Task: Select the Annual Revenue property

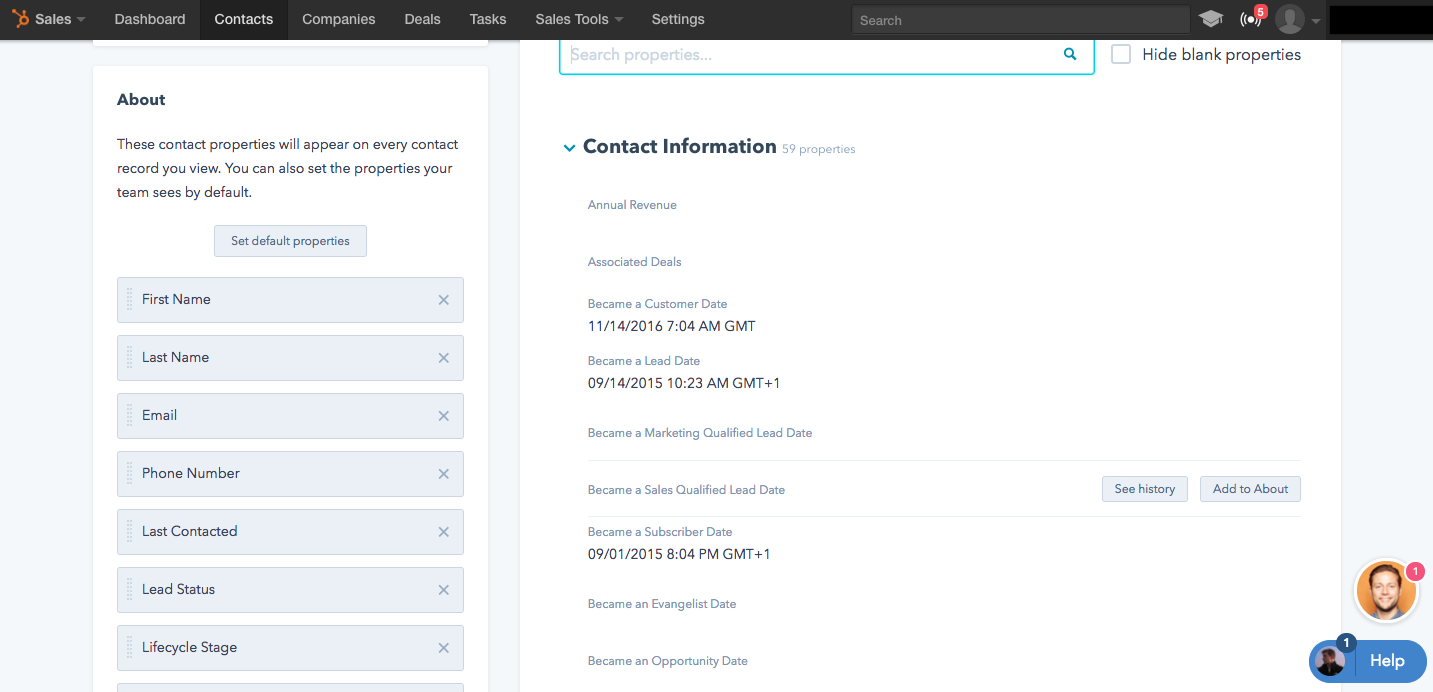Action: [632, 205]
